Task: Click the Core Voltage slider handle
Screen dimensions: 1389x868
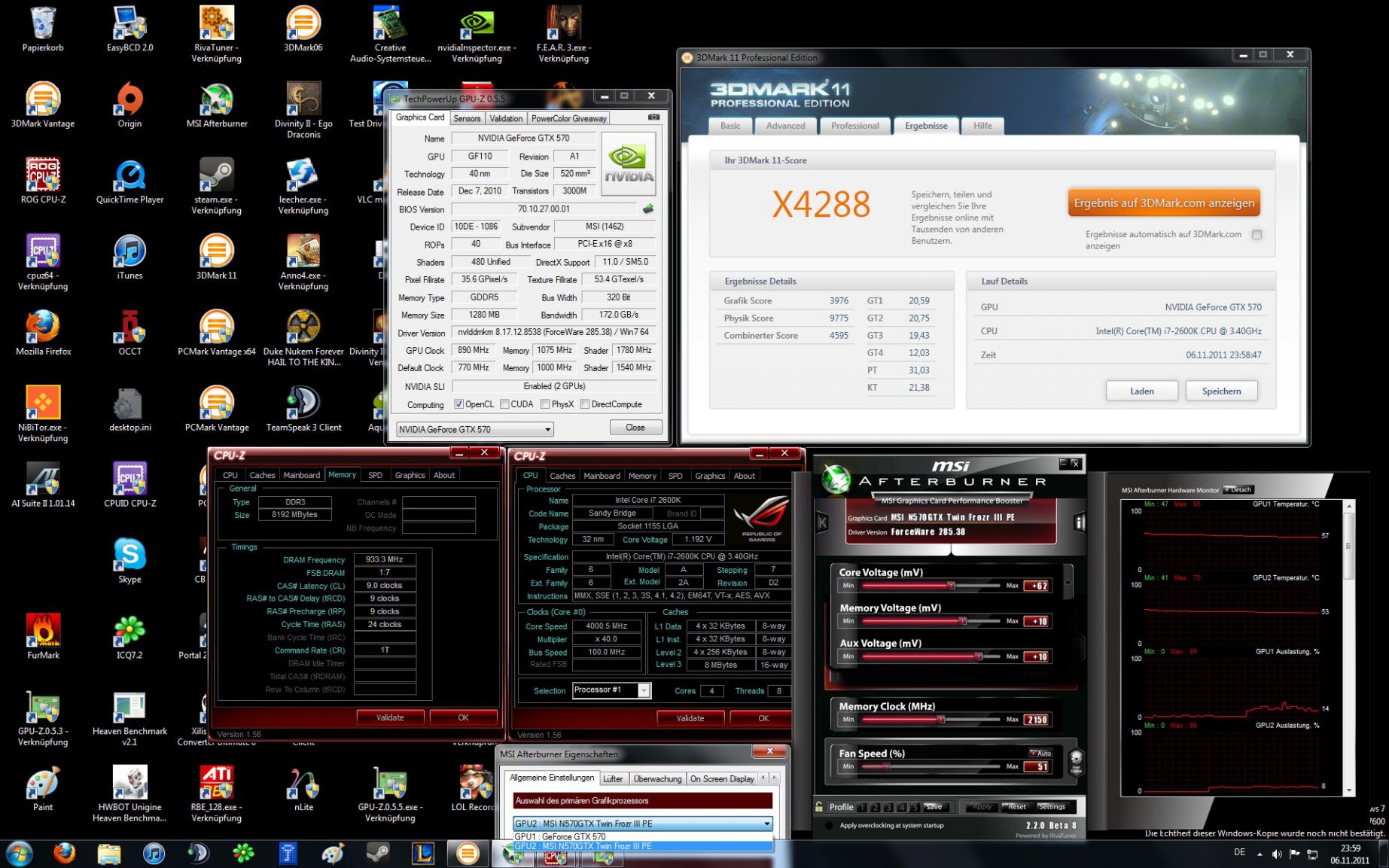Action: [951, 585]
